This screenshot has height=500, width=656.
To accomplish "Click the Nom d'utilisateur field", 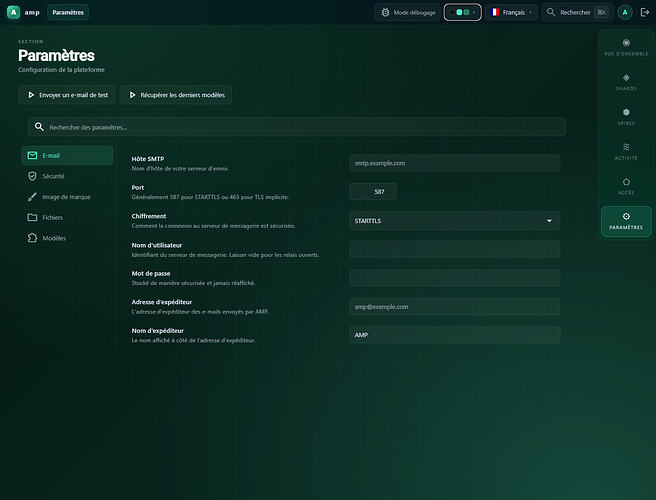I will pyautogui.click(x=454, y=249).
